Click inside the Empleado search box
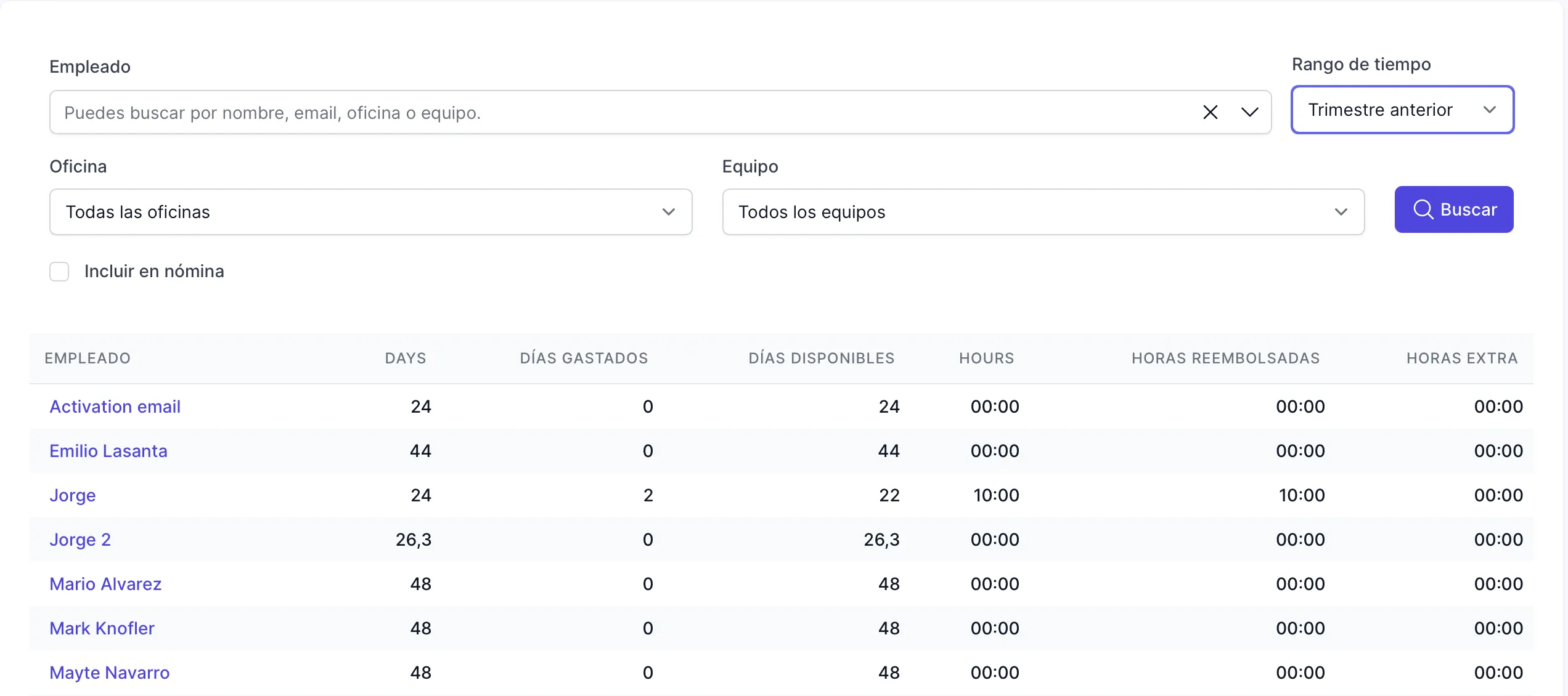This screenshot has height=696, width=1568. (555, 112)
